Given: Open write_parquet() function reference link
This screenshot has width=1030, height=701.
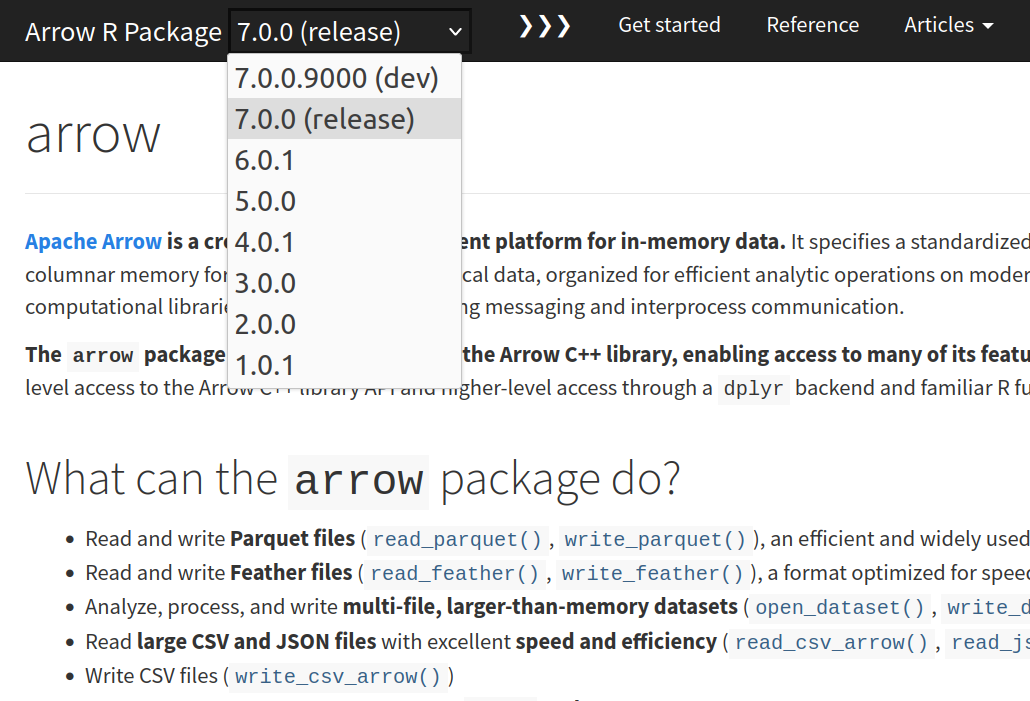Looking at the screenshot, I should [655, 540].
